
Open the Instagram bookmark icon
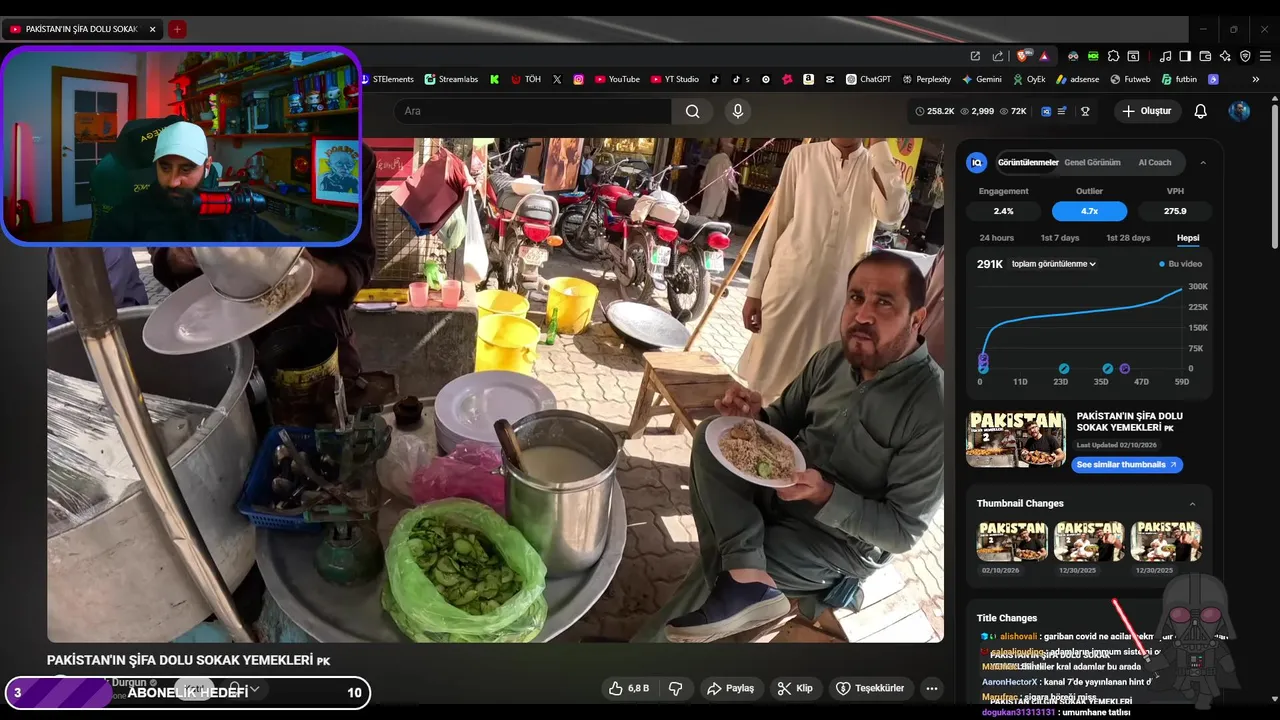(578, 79)
